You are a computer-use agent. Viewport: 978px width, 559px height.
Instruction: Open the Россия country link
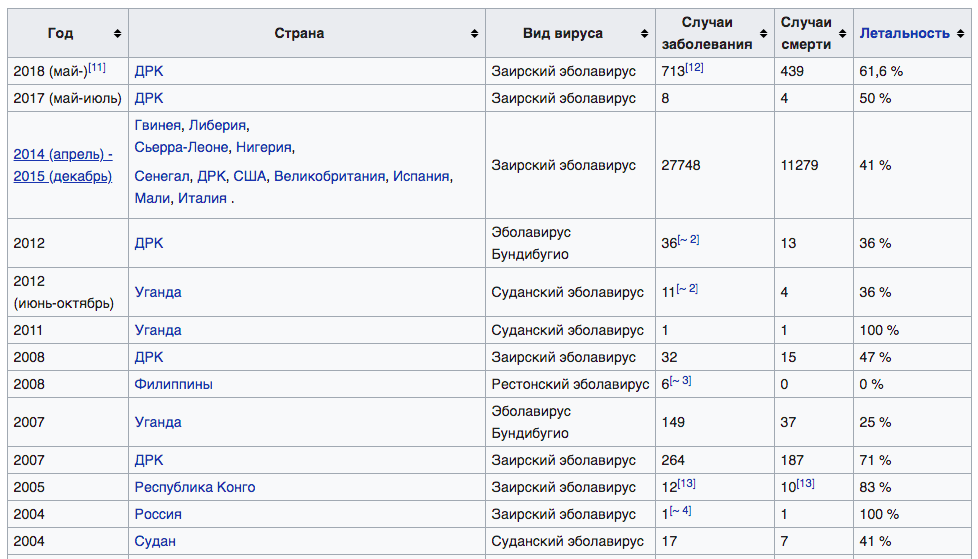(158, 515)
